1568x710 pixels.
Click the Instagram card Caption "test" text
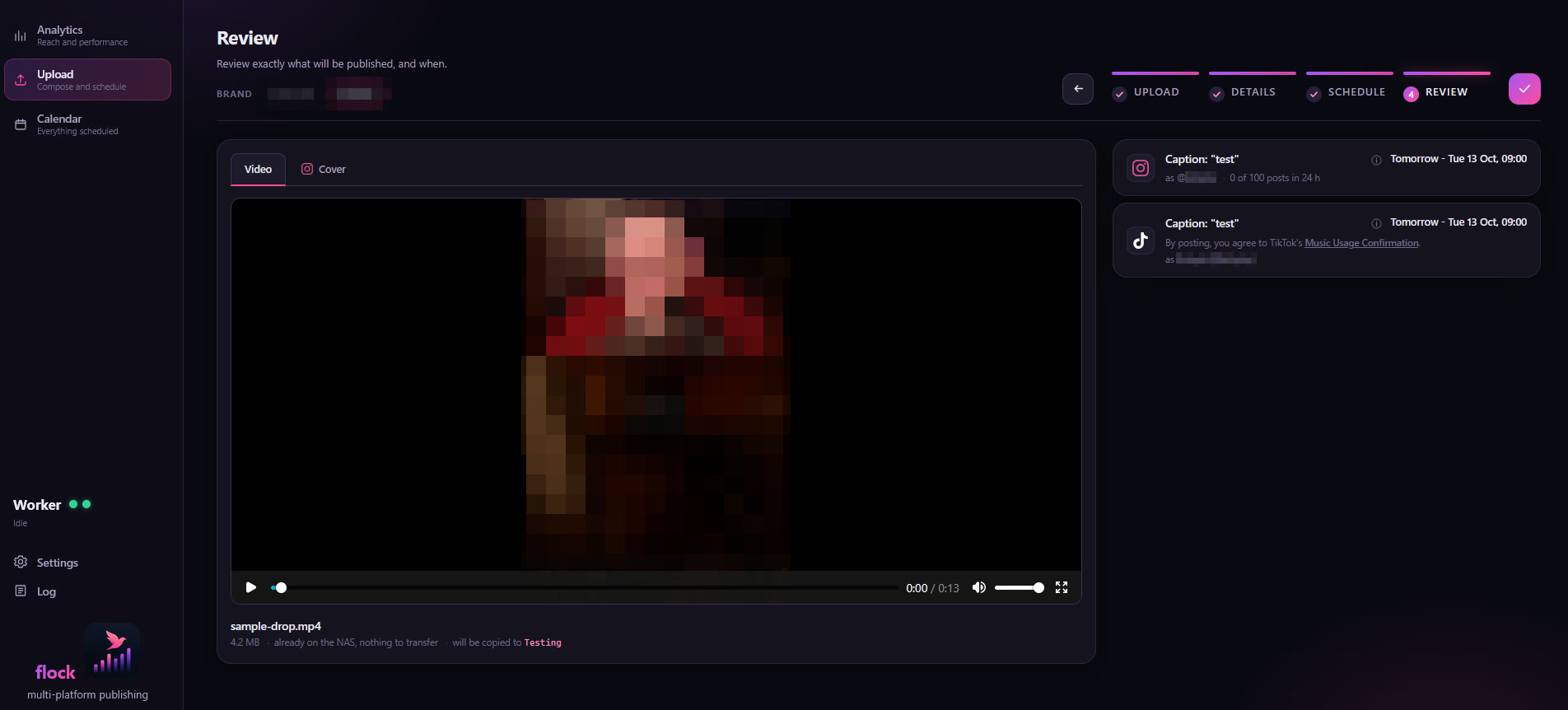click(1202, 159)
